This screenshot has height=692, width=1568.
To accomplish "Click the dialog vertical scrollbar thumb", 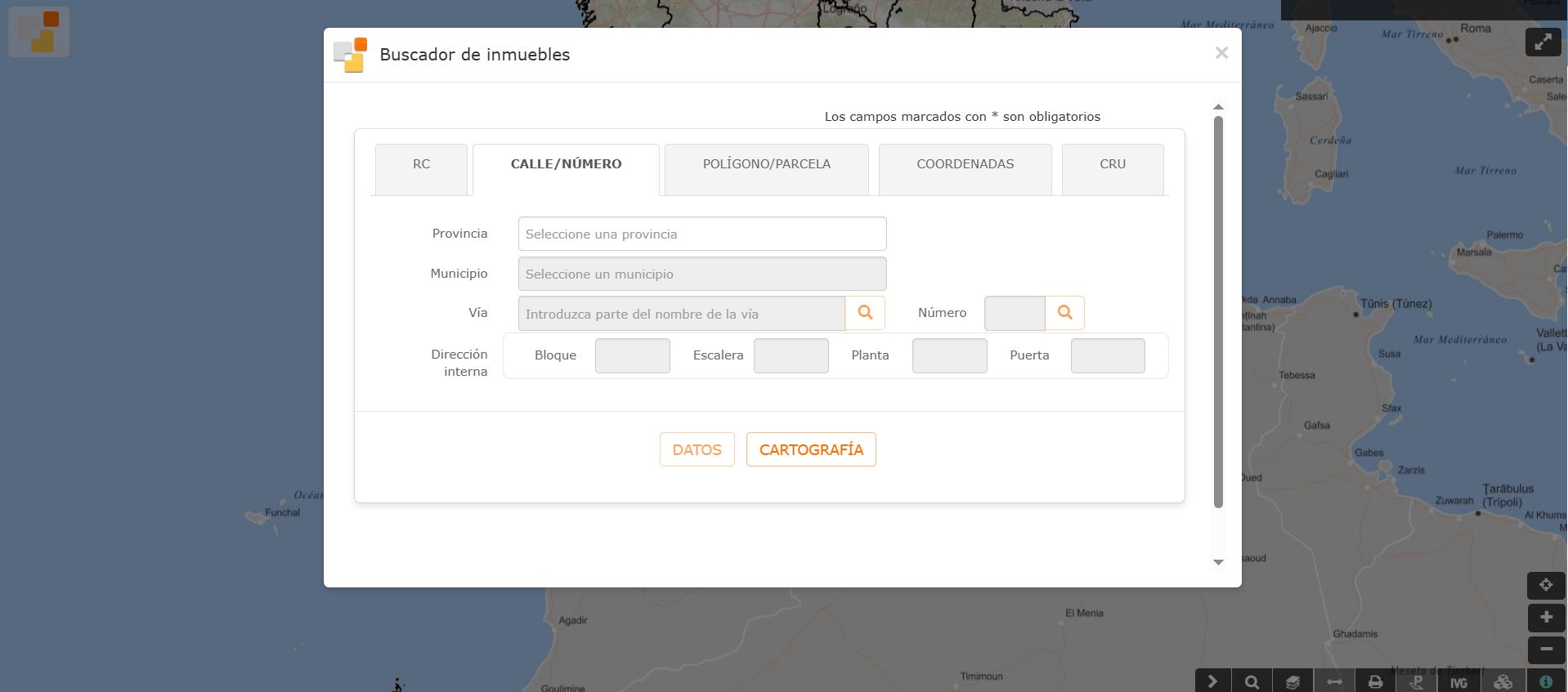I will point(1218,312).
